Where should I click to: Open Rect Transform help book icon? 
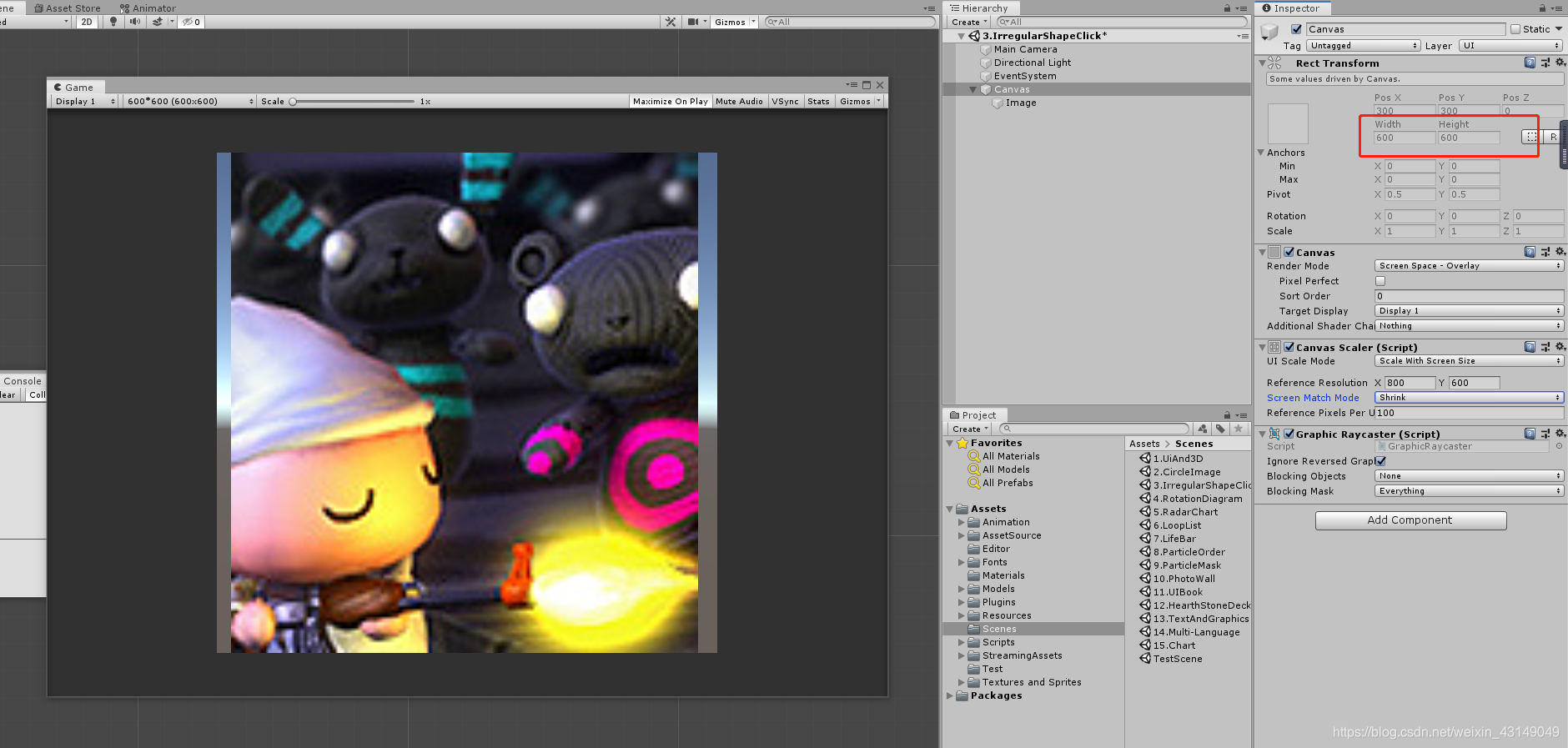[x=1530, y=63]
